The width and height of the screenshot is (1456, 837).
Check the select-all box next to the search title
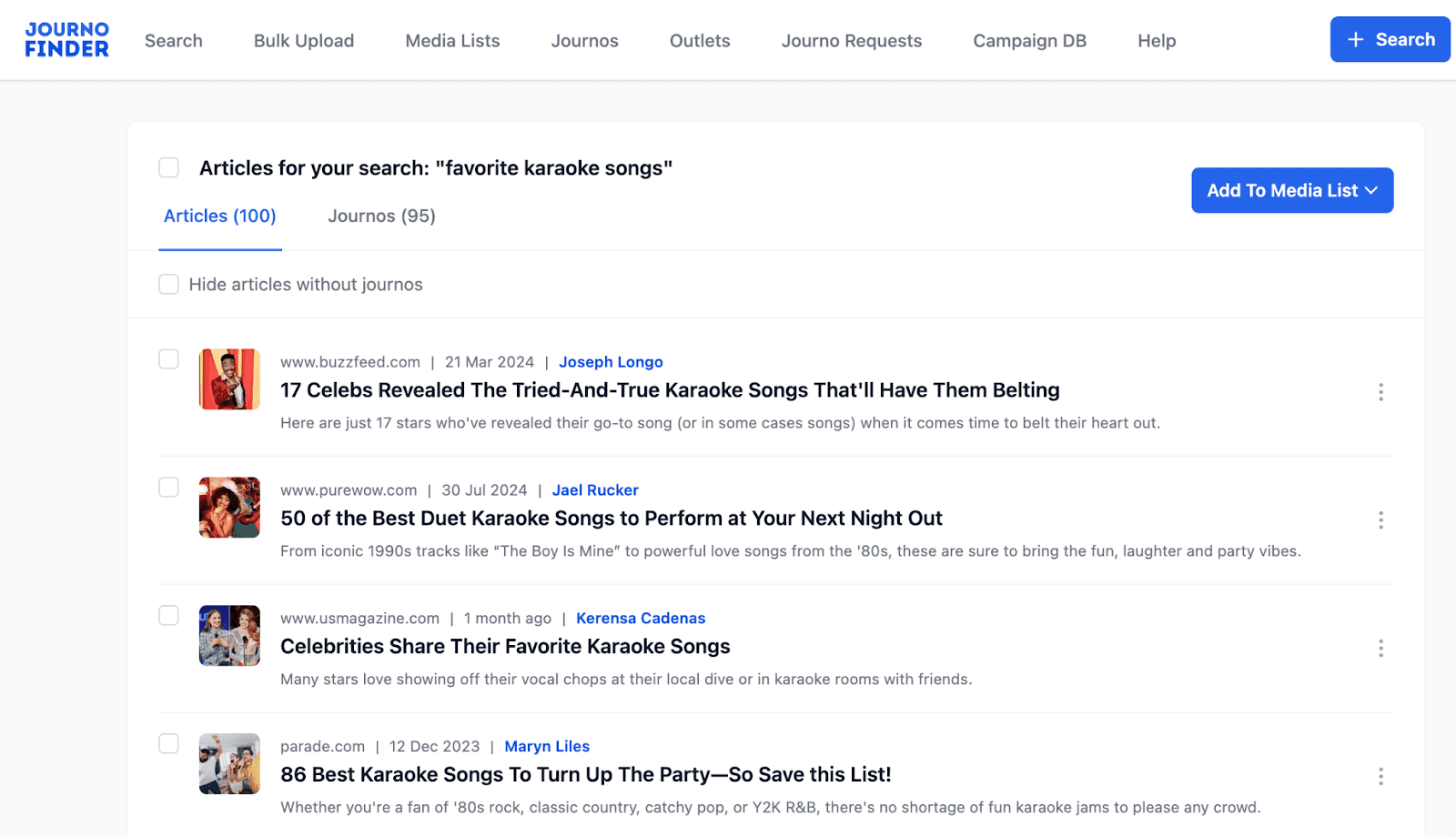click(168, 167)
